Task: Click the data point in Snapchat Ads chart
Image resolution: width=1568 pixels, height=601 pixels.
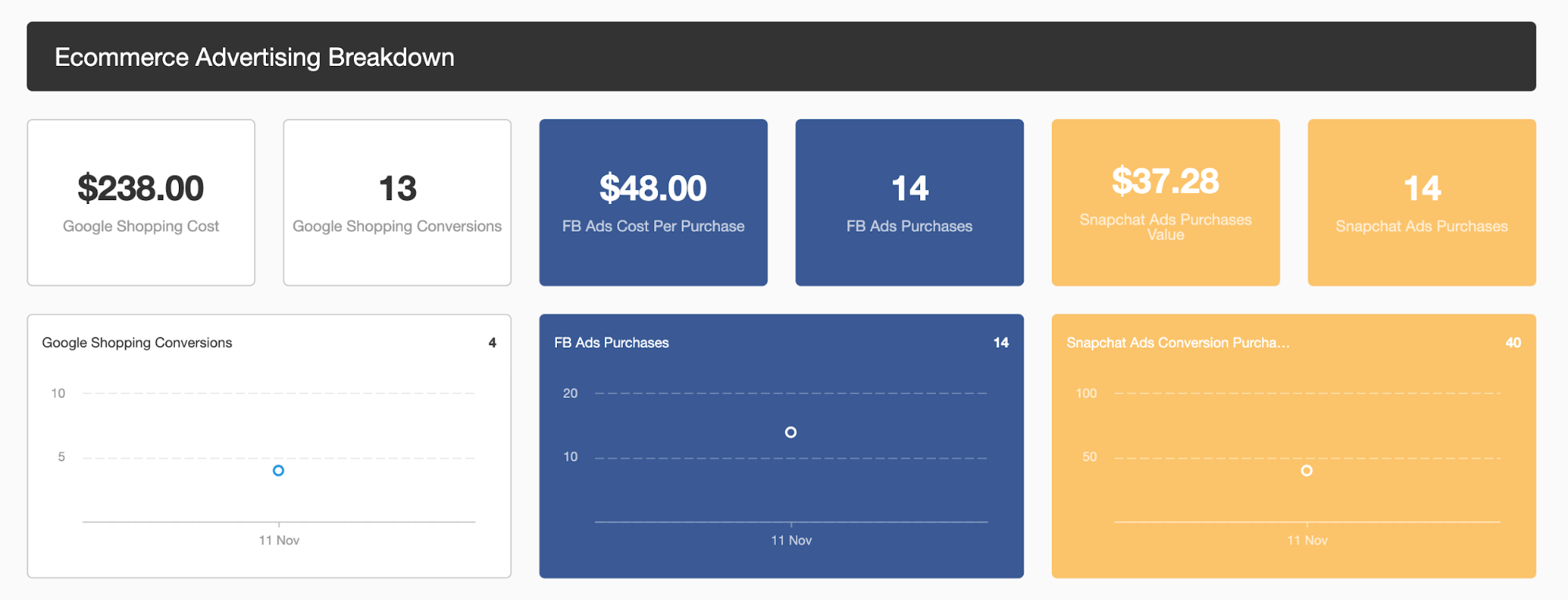Action: point(1307,471)
